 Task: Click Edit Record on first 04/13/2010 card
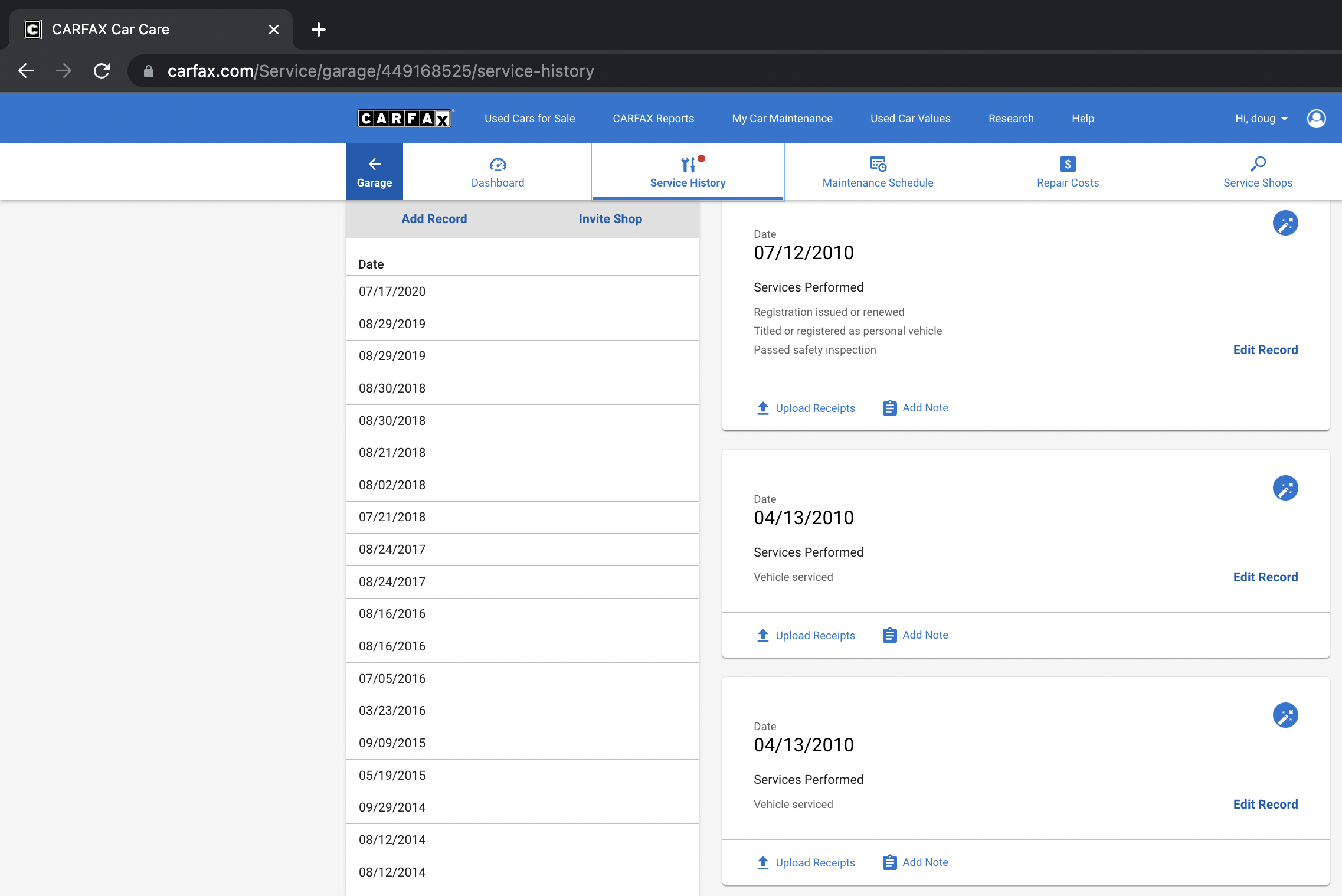click(1265, 577)
